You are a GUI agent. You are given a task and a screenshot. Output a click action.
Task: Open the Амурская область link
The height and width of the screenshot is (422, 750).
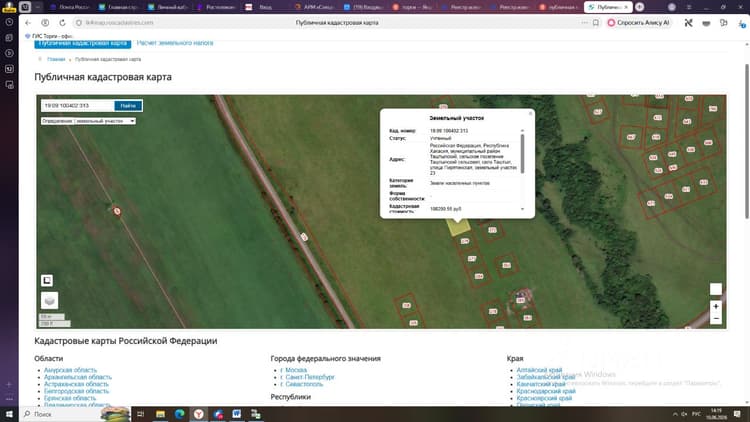pyautogui.click(x=70, y=370)
